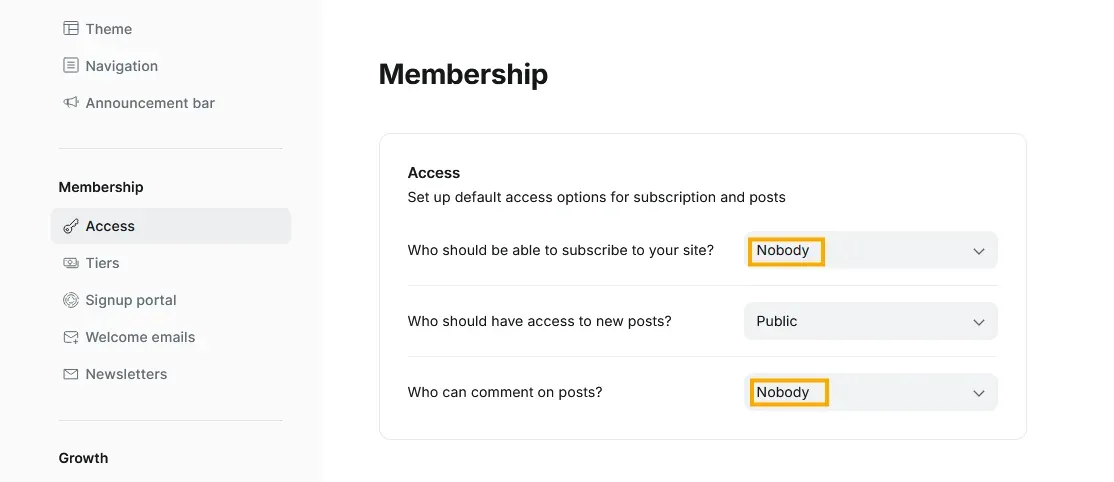Image resolution: width=1114 pixels, height=482 pixels.
Task: Go to the Tiers settings label
Action: point(102,263)
